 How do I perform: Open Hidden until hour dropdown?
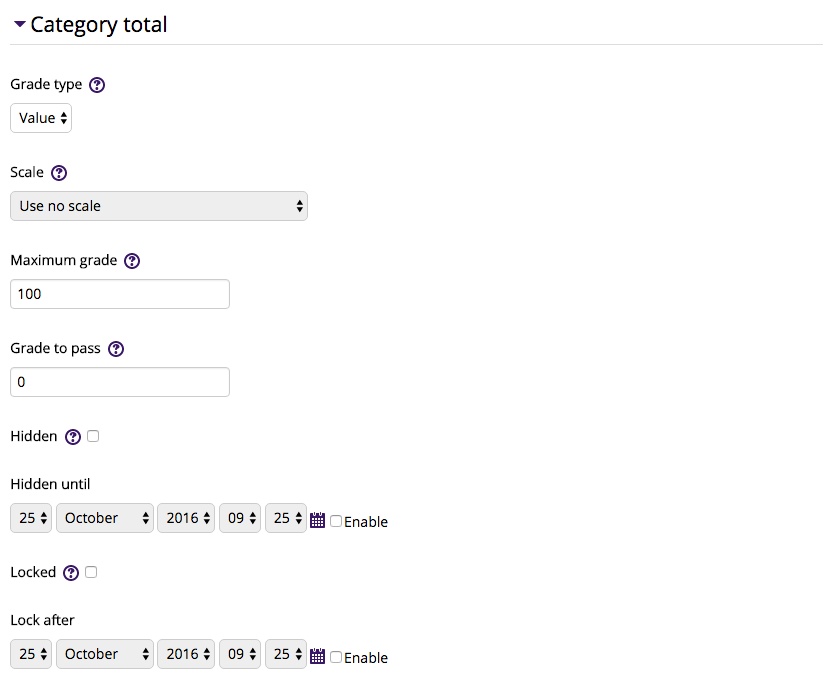coord(240,518)
